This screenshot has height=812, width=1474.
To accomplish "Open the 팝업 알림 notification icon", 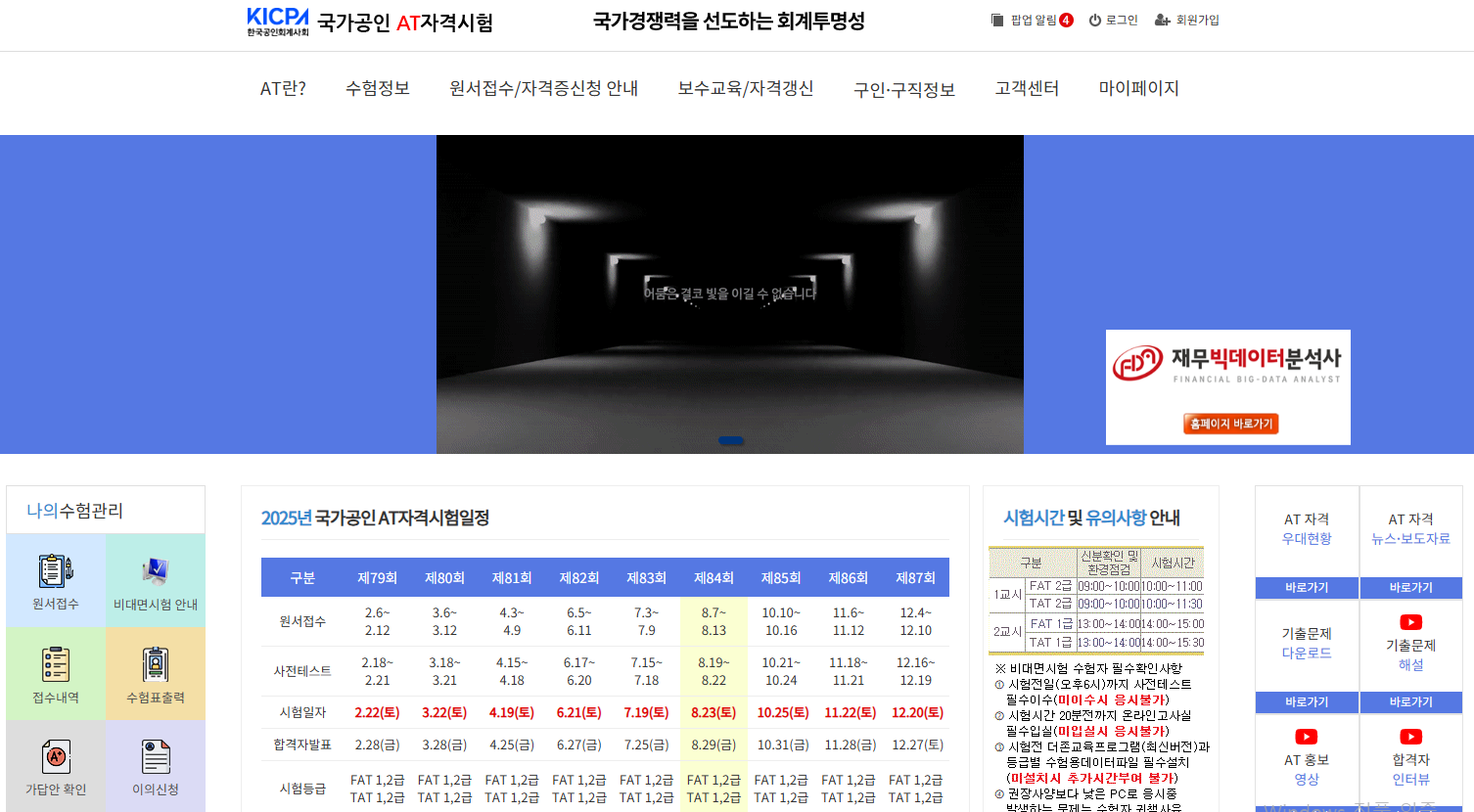I will (996, 19).
